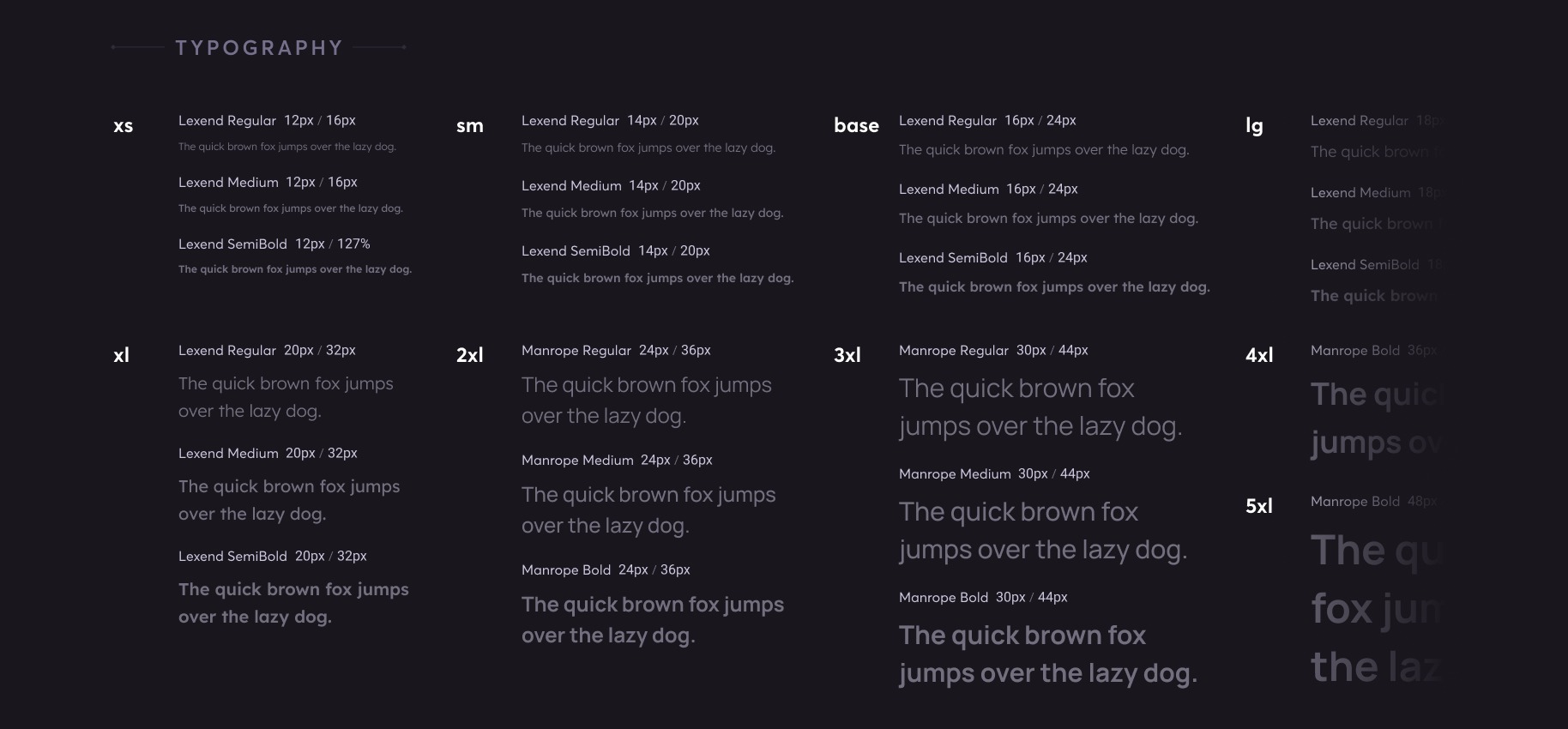Select the 4xl size label

(1259, 355)
